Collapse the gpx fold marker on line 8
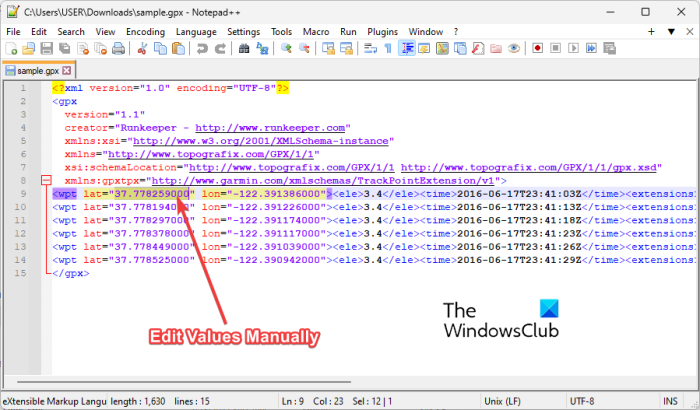Viewport: 700px width, 410px height. pos(46,180)
